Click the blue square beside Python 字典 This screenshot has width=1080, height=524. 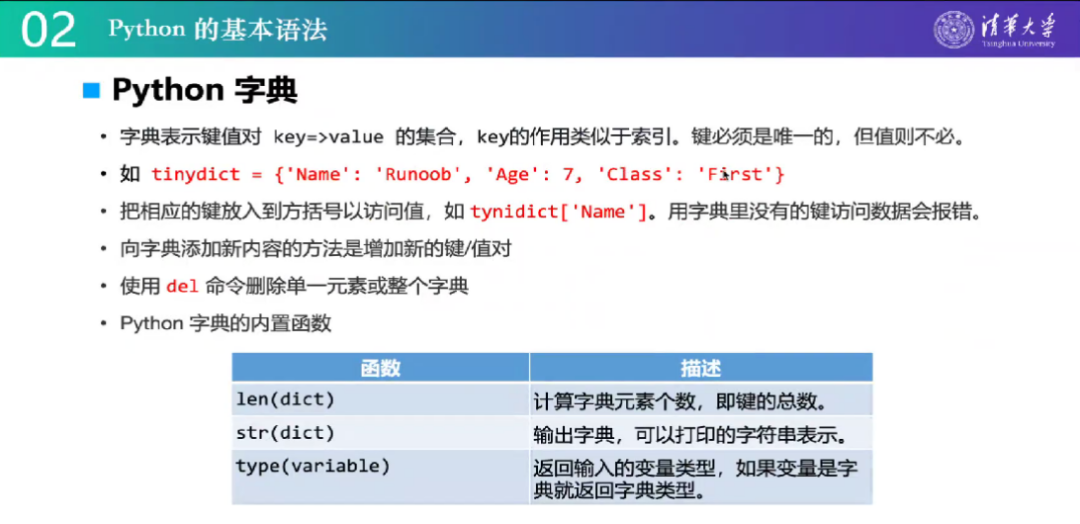click(92, 90)
